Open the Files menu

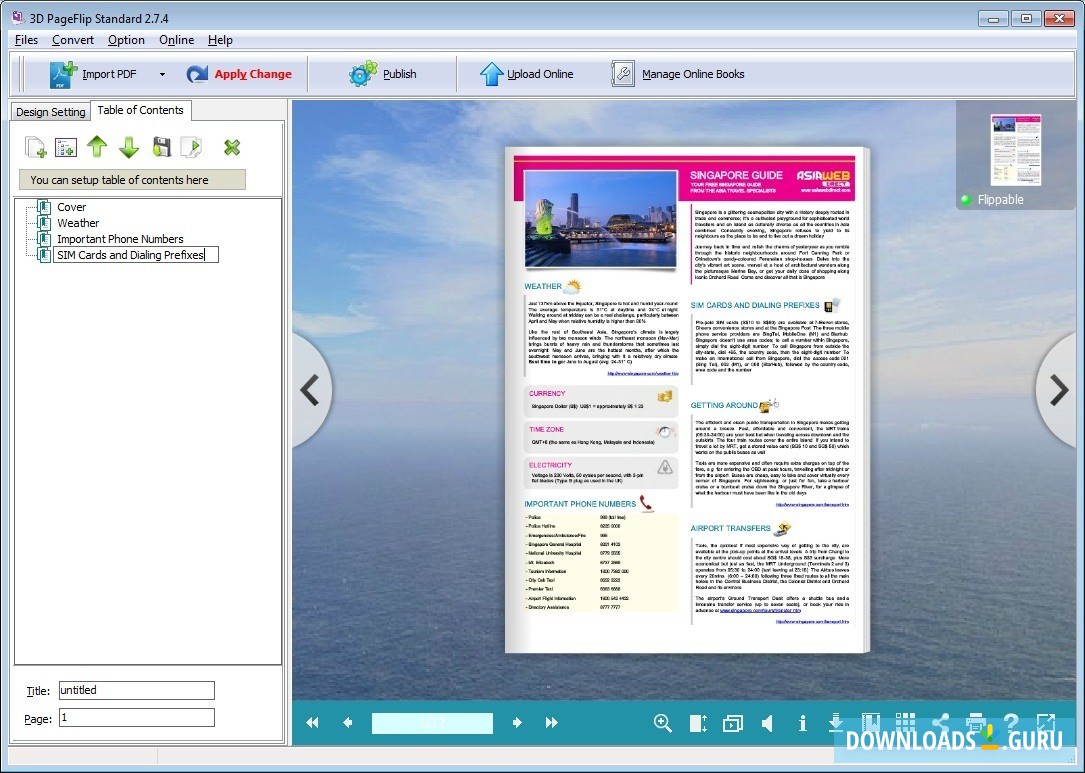(x=26, y=40)
